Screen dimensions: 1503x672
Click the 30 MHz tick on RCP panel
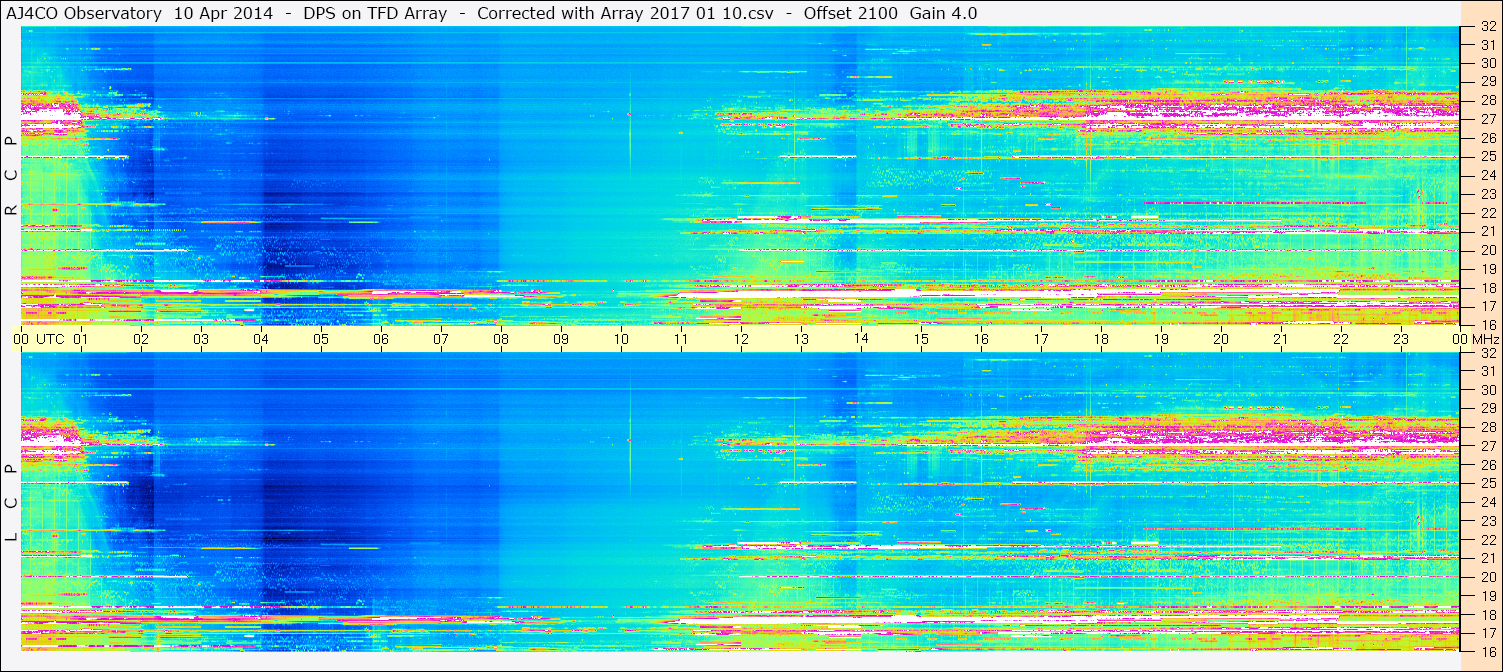(x=1488, y=63)
